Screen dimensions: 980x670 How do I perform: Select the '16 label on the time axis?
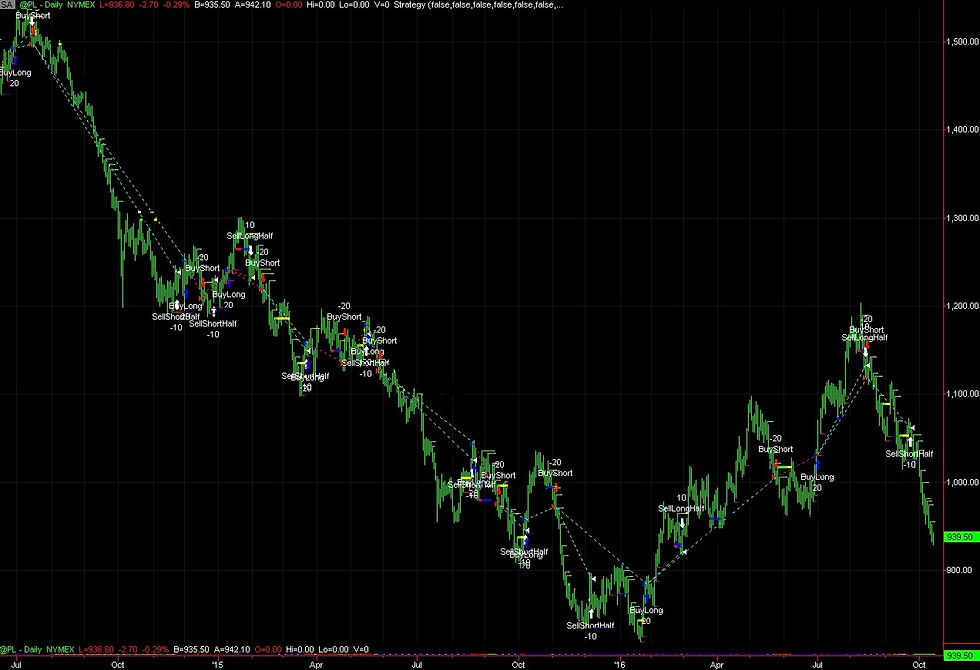621,664
